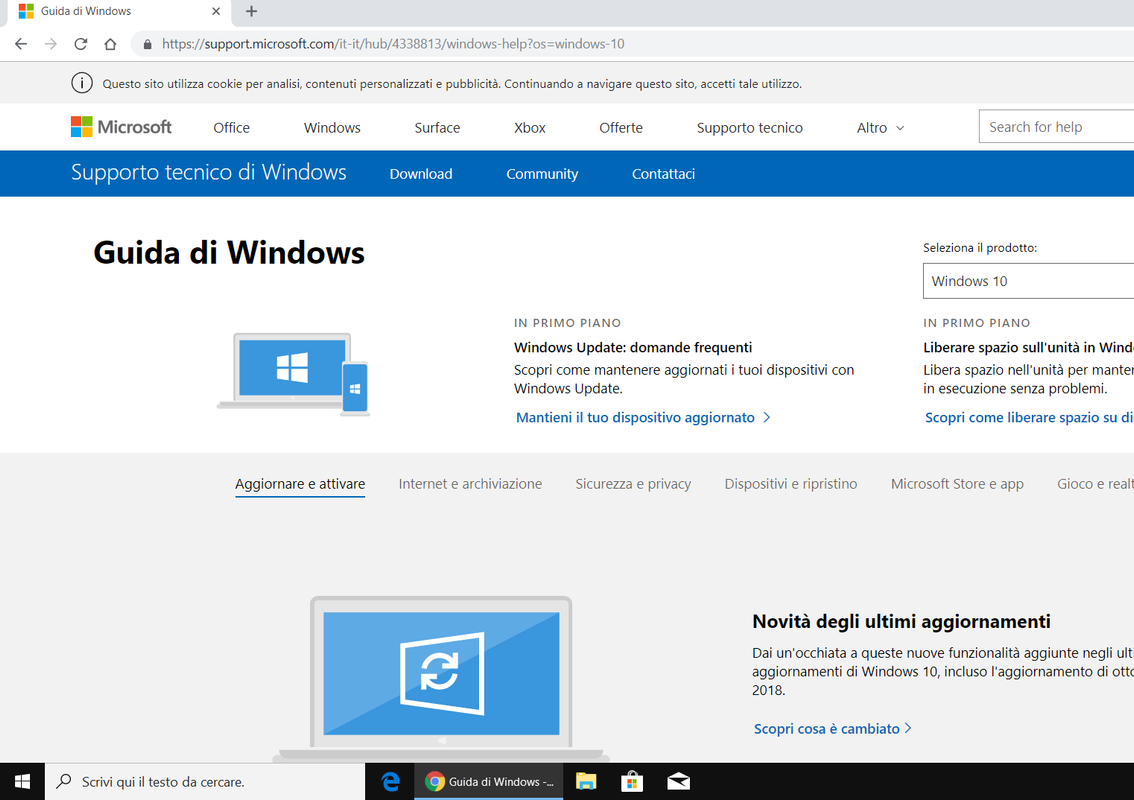Click the cookie notice info icon
This screenshot has width=1134, height=800.
(x=82, y=83)
